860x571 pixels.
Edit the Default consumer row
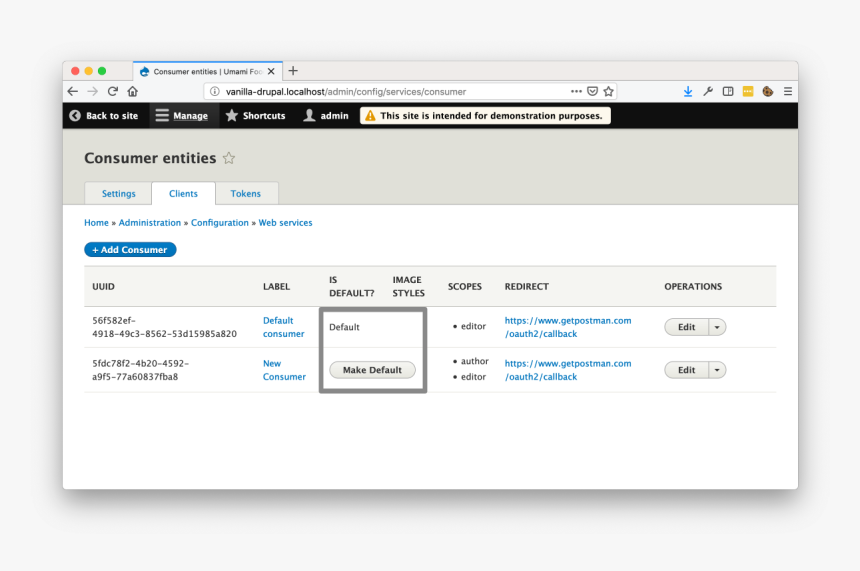tap(686, 327)
